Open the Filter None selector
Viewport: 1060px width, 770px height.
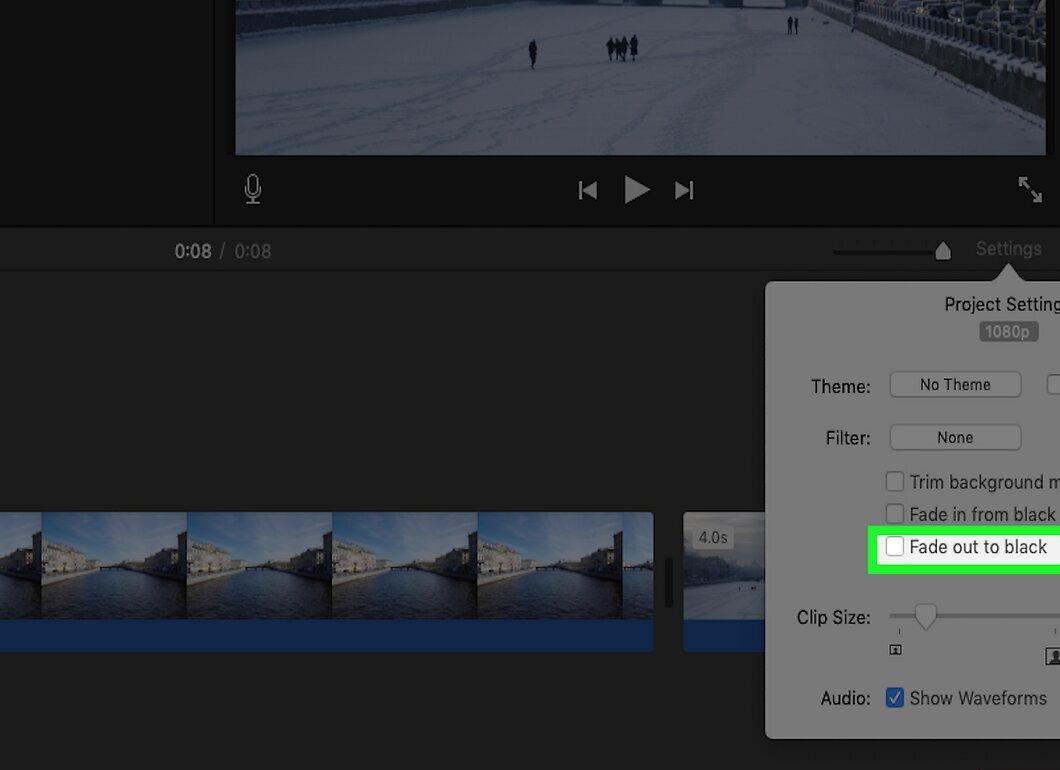pyautogui.click(x=955, y=437)
